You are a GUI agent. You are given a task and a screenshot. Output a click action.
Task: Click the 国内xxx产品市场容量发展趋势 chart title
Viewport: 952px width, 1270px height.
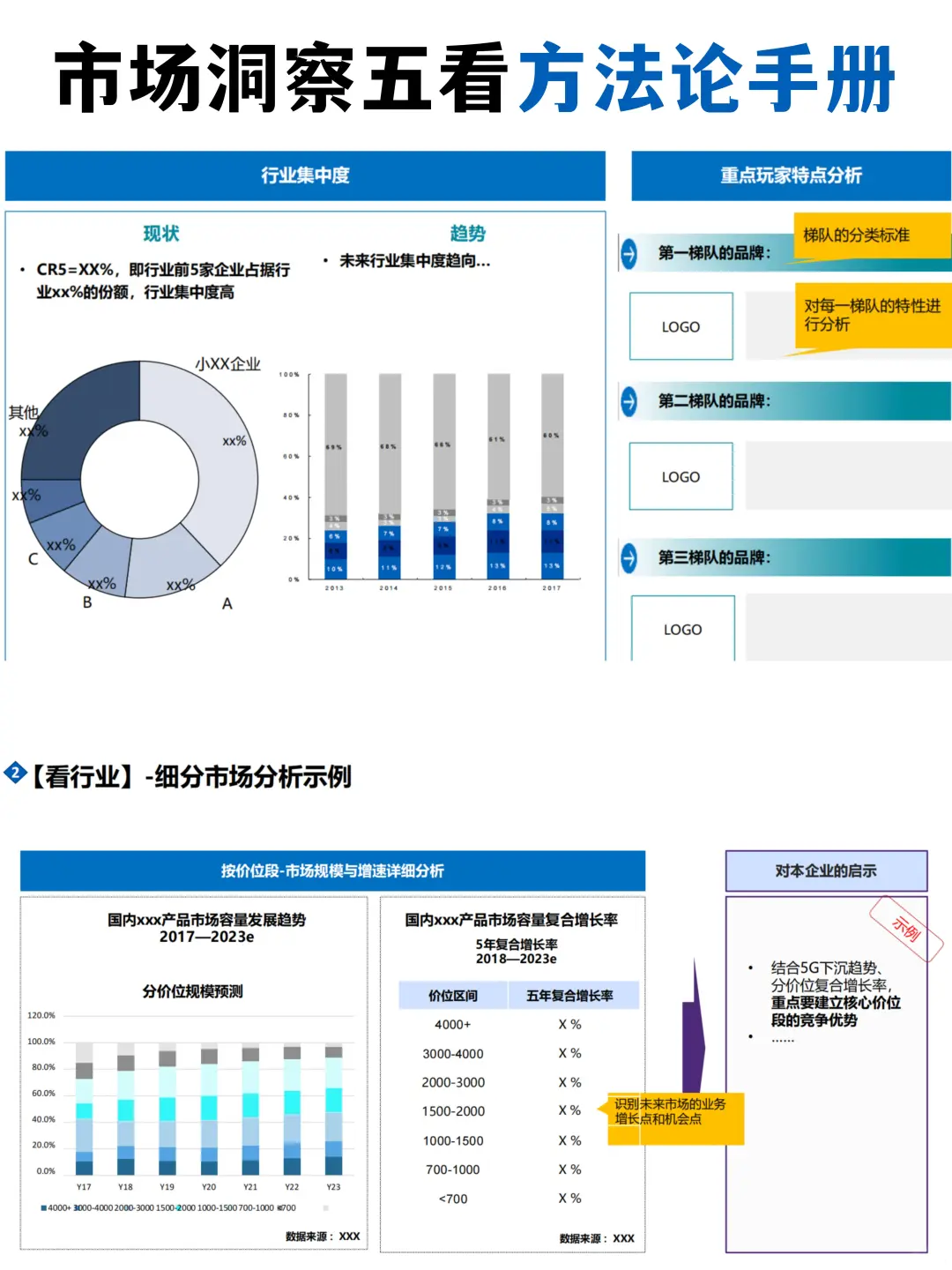206,920
